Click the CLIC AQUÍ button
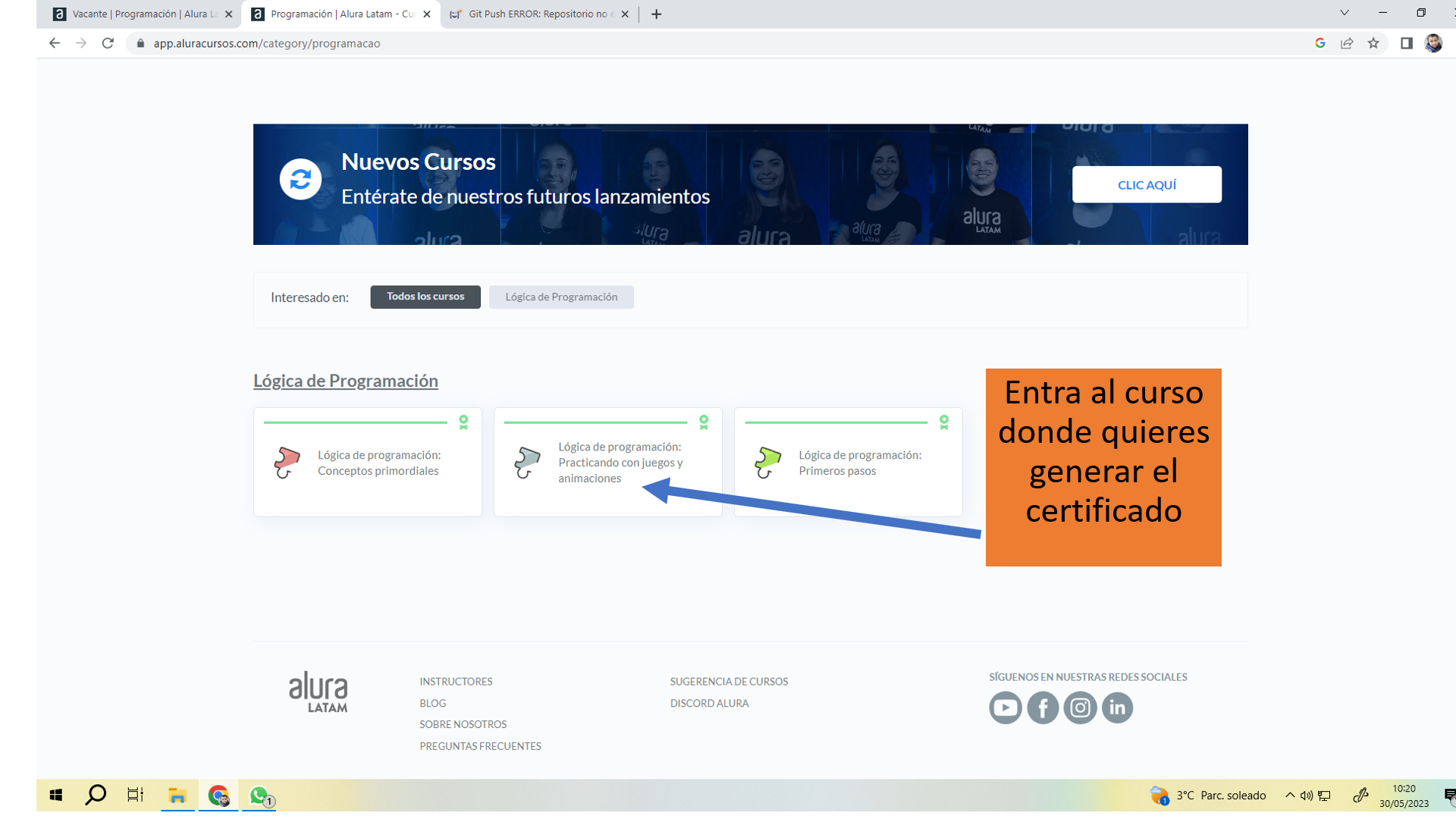Image resolution: width=1456 pixels, height=819 pixels. [x=1147, y=184]
